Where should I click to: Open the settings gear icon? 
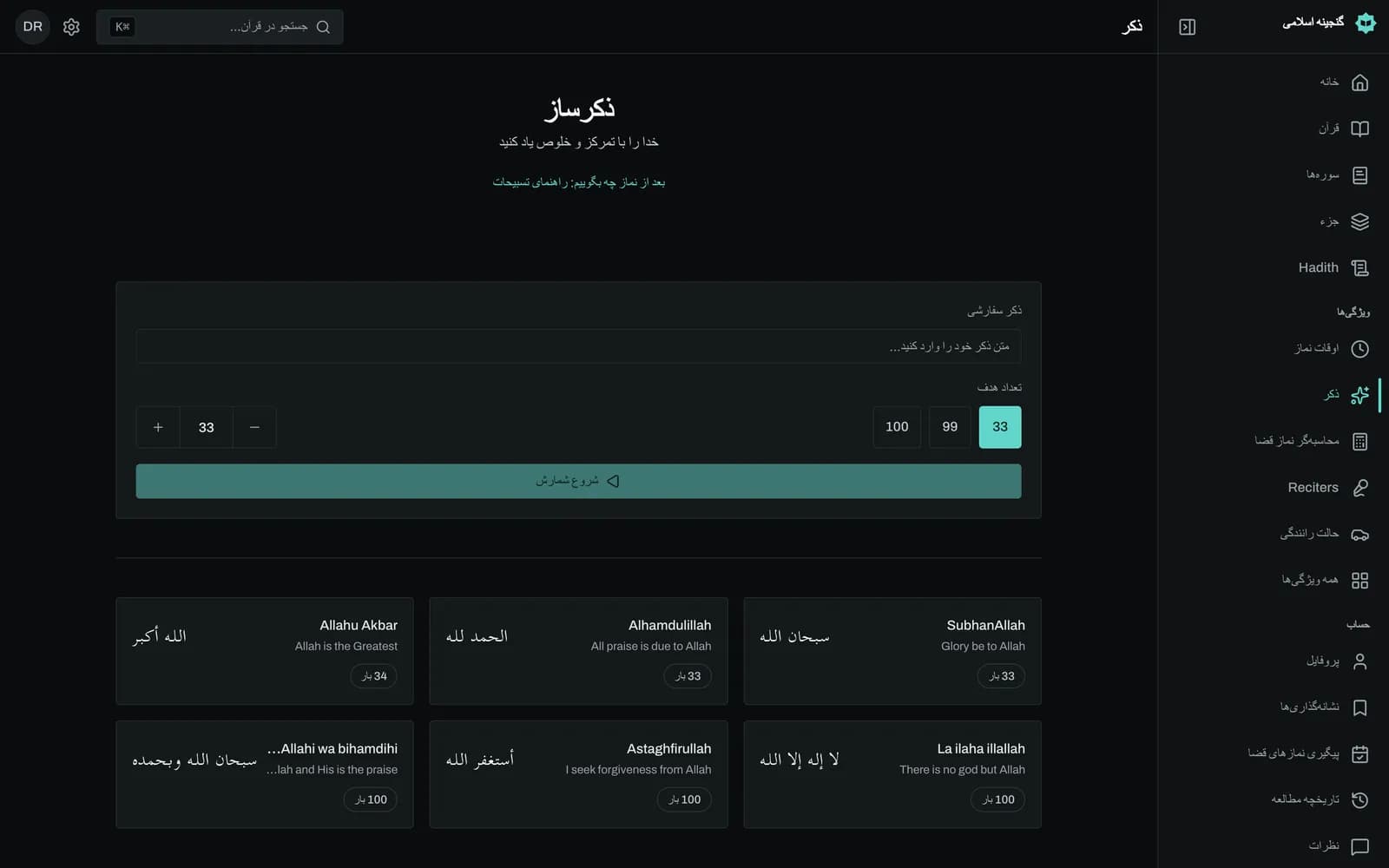(71, 27)
